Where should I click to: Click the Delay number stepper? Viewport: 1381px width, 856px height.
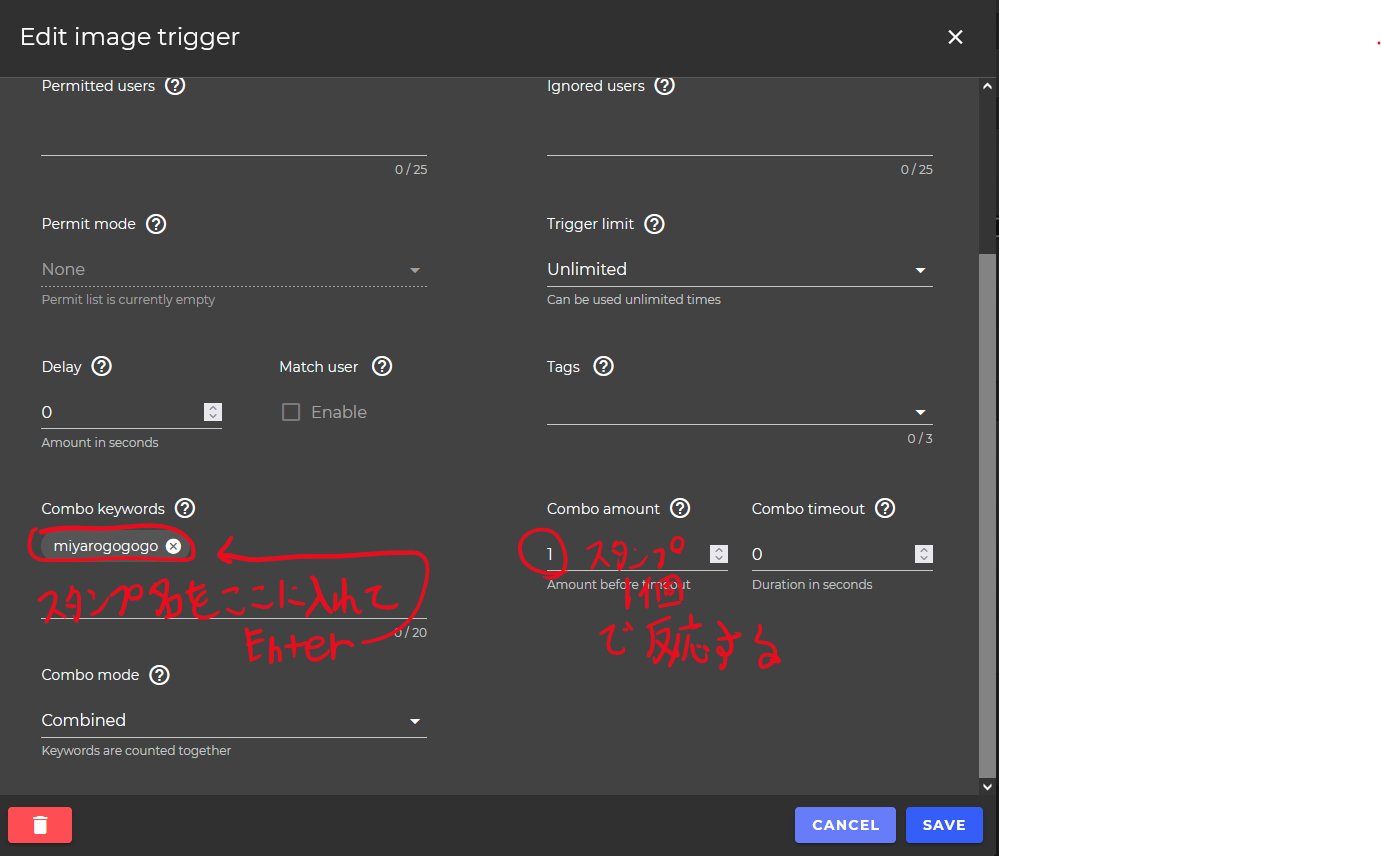tap(212, 412)
